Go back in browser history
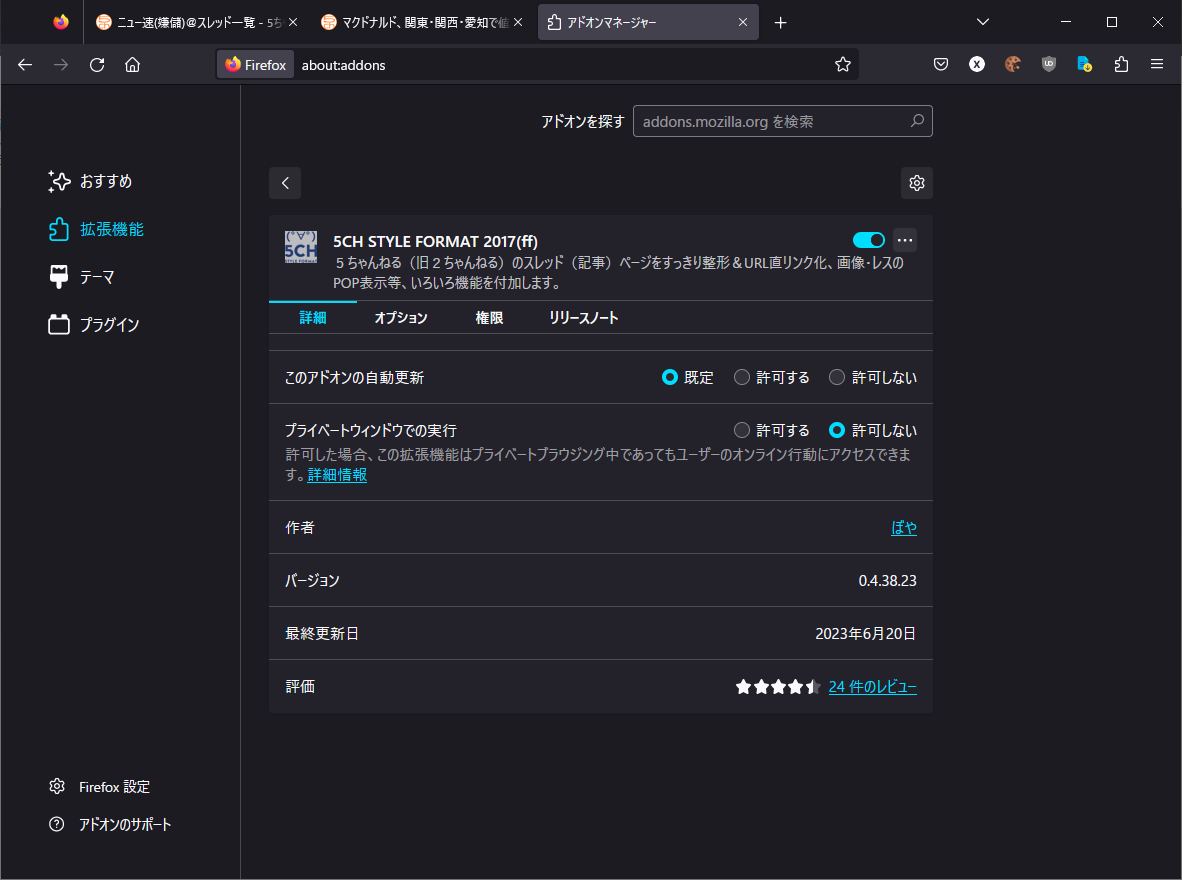 point(25,65)
